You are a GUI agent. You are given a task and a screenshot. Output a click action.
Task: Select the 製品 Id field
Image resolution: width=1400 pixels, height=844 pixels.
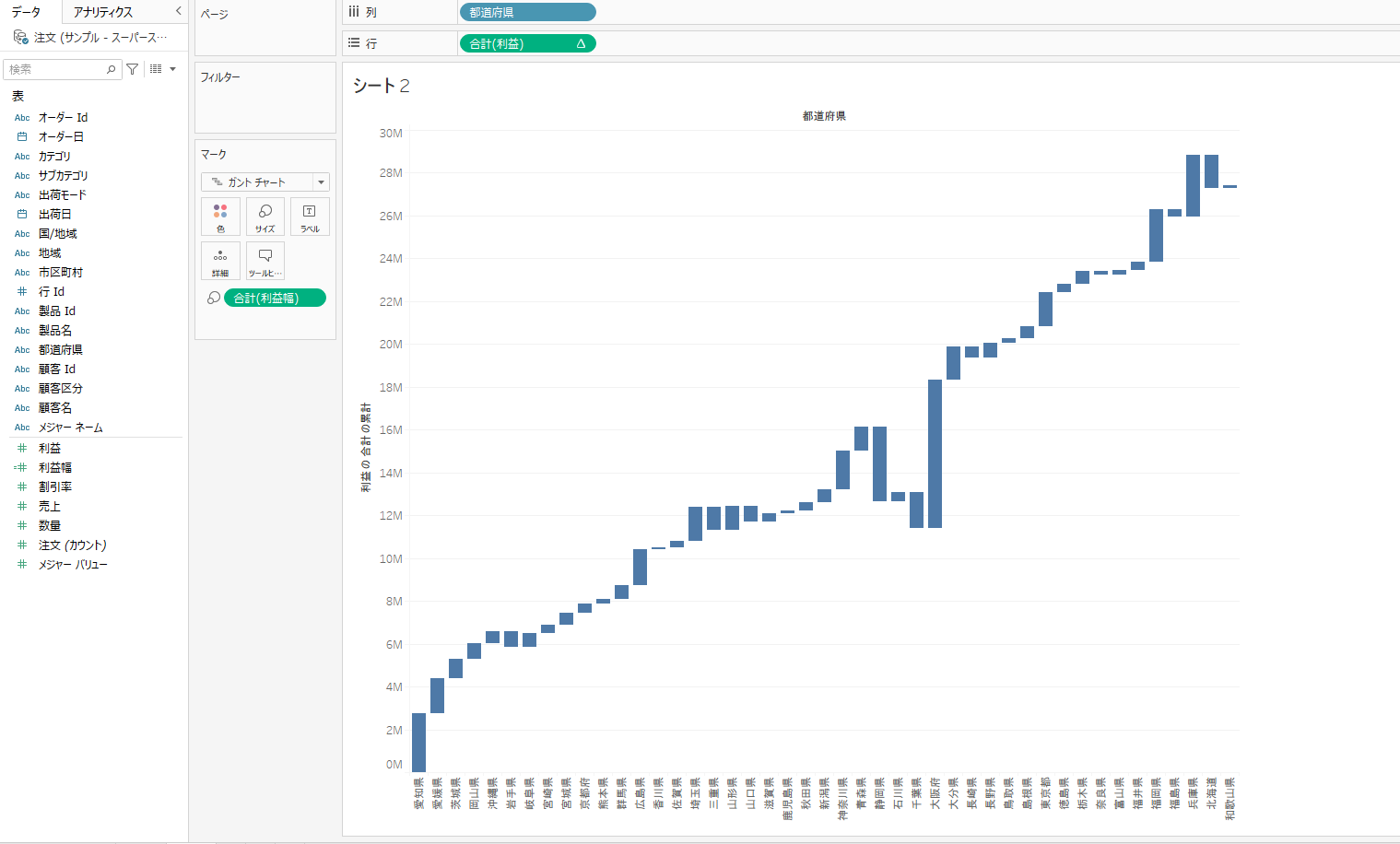click(x=57, y=311)
